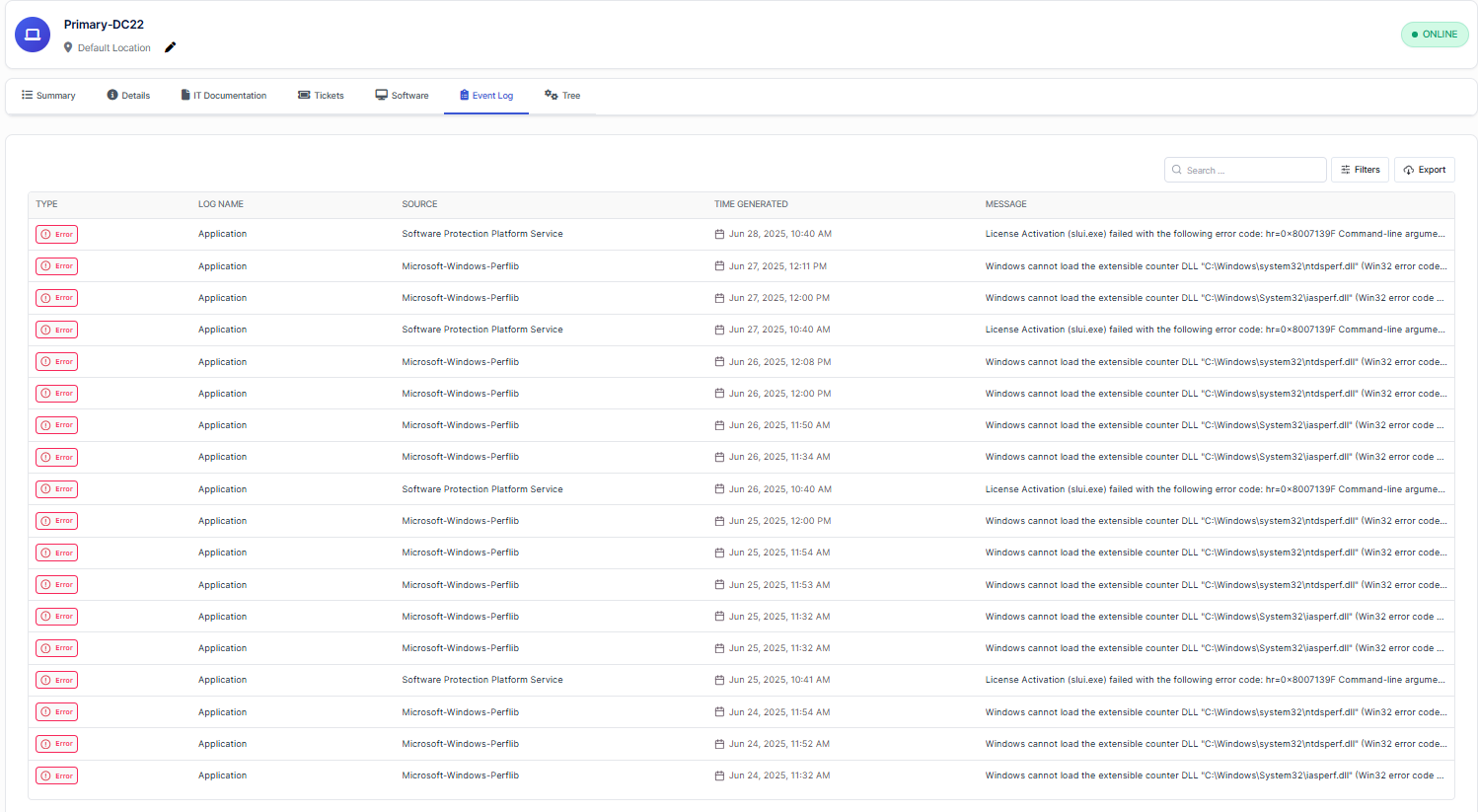Click calendar icon beside Jun 27, 2025, 12:11 PM

tap(719, 266)
